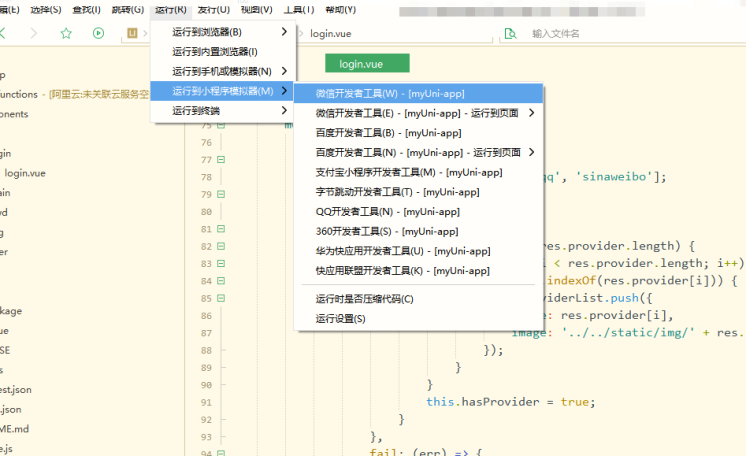Select 运行到内置浏览器(I) menu item
746x456 pixels.
(x=215, y=51)
